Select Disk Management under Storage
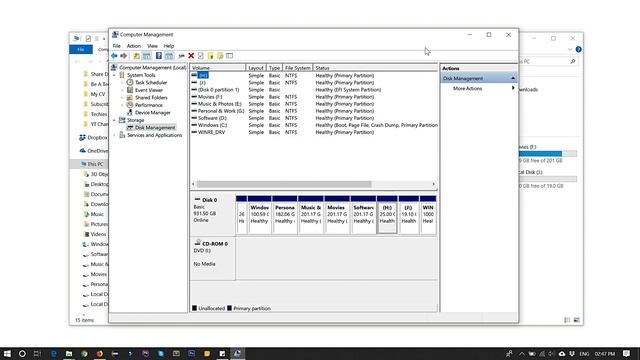This screenshot has width=640, height=360. 155,128
